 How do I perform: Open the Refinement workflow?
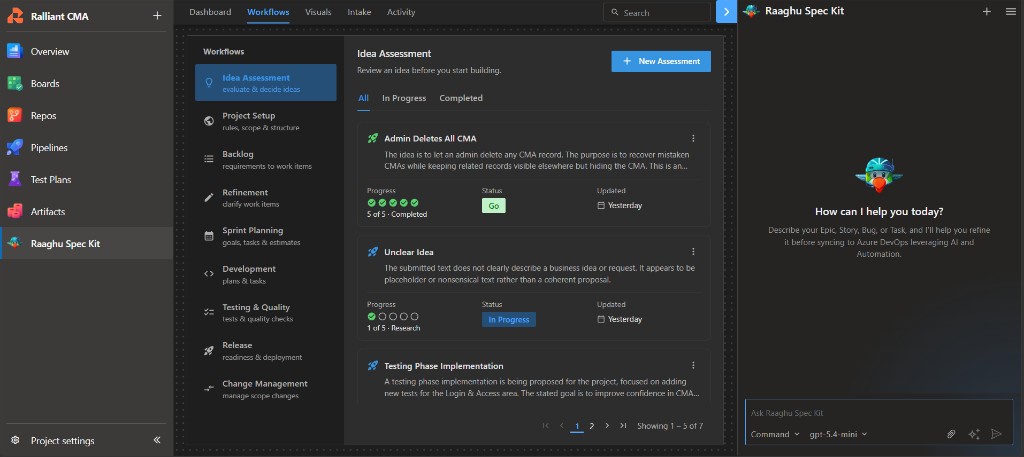coord(266,198)
